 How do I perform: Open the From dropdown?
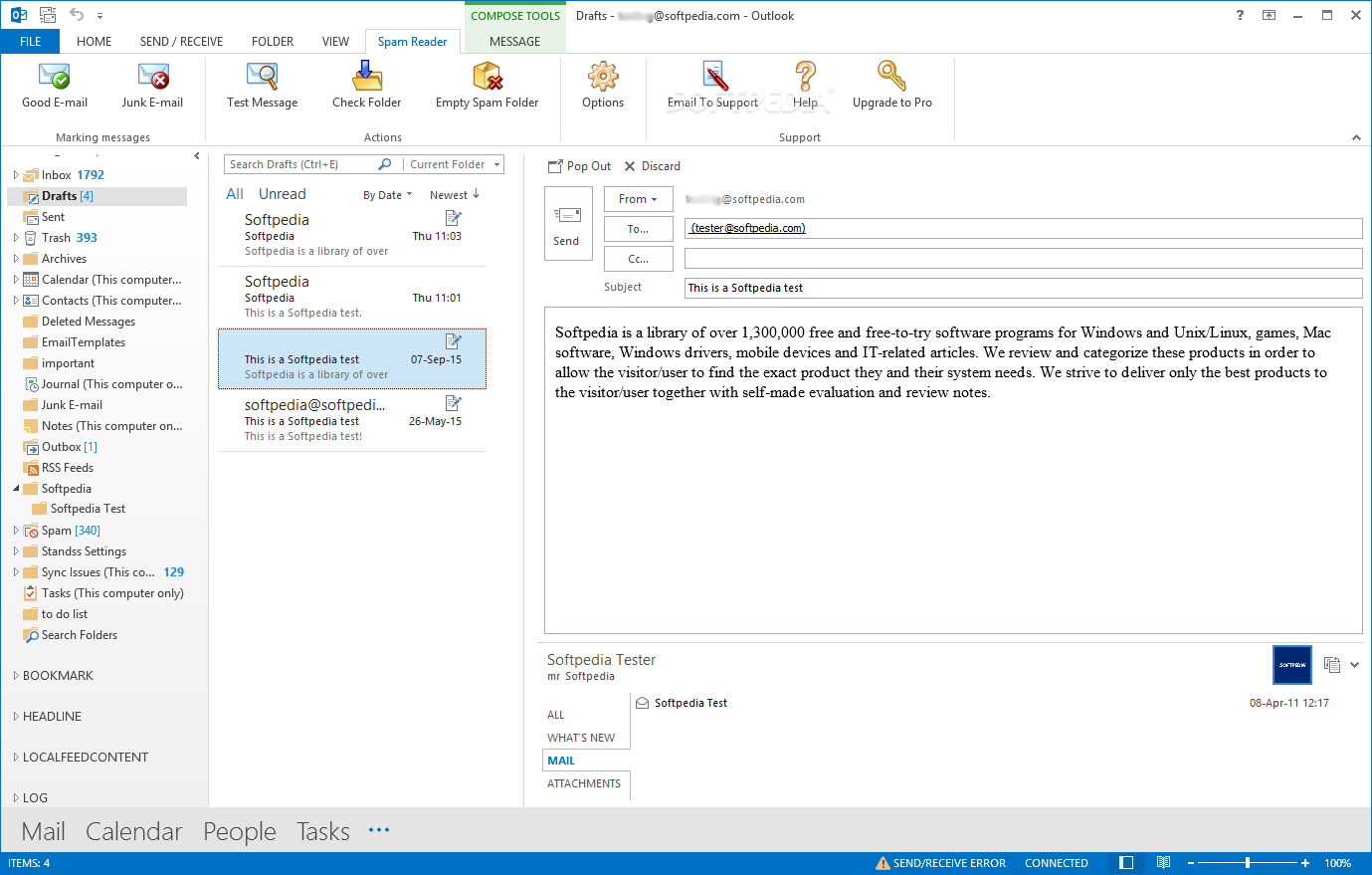(x=638, y=199)
